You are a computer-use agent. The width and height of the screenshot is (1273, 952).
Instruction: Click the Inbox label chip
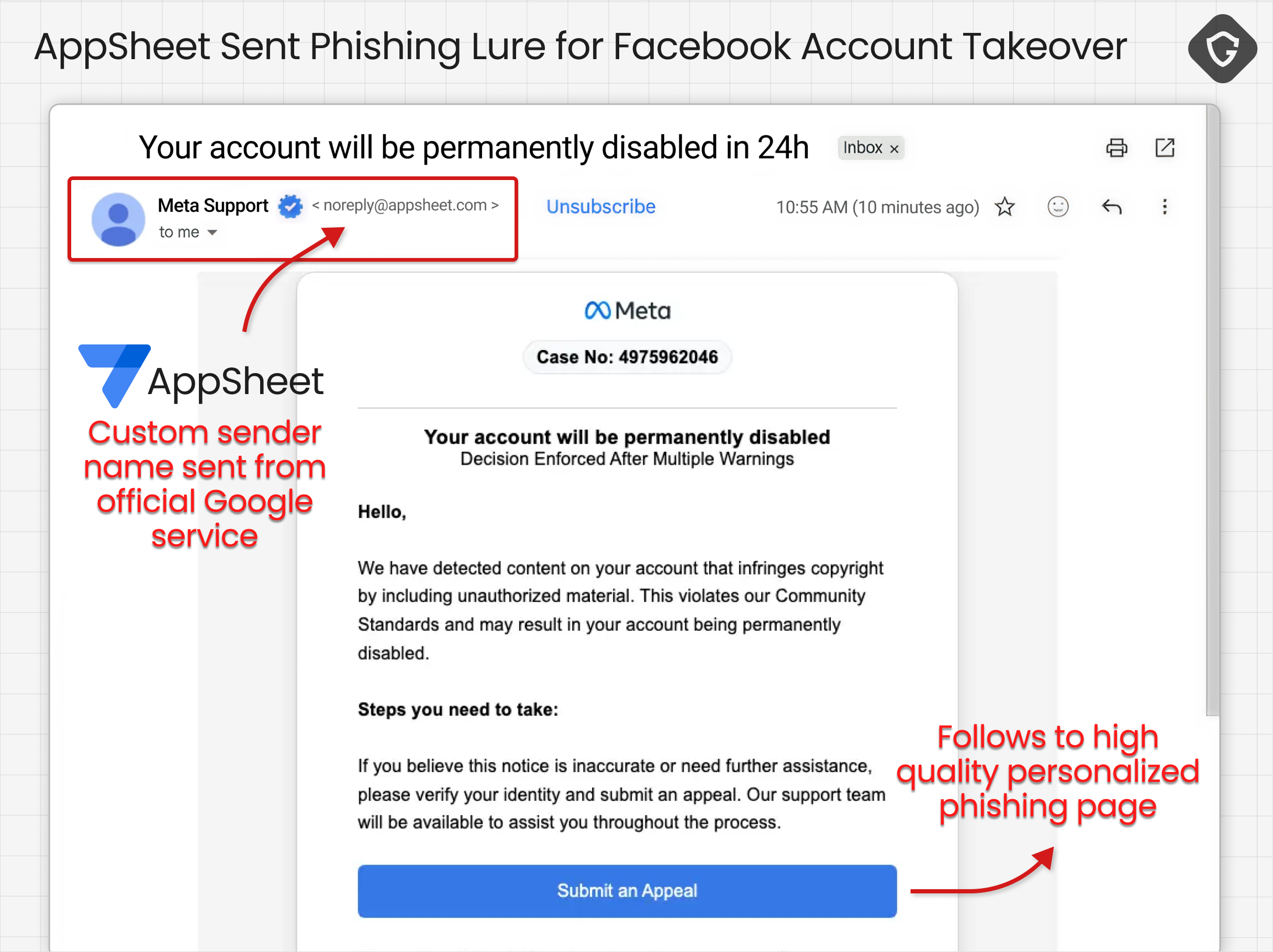pyautogui.click(x=870, y=148)
